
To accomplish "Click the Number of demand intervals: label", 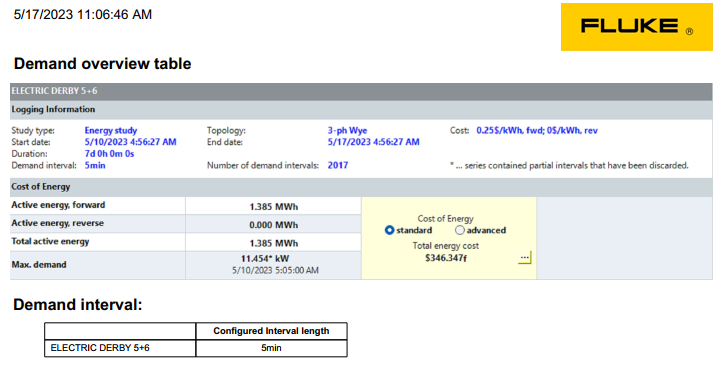I will [x=263, y=165].
